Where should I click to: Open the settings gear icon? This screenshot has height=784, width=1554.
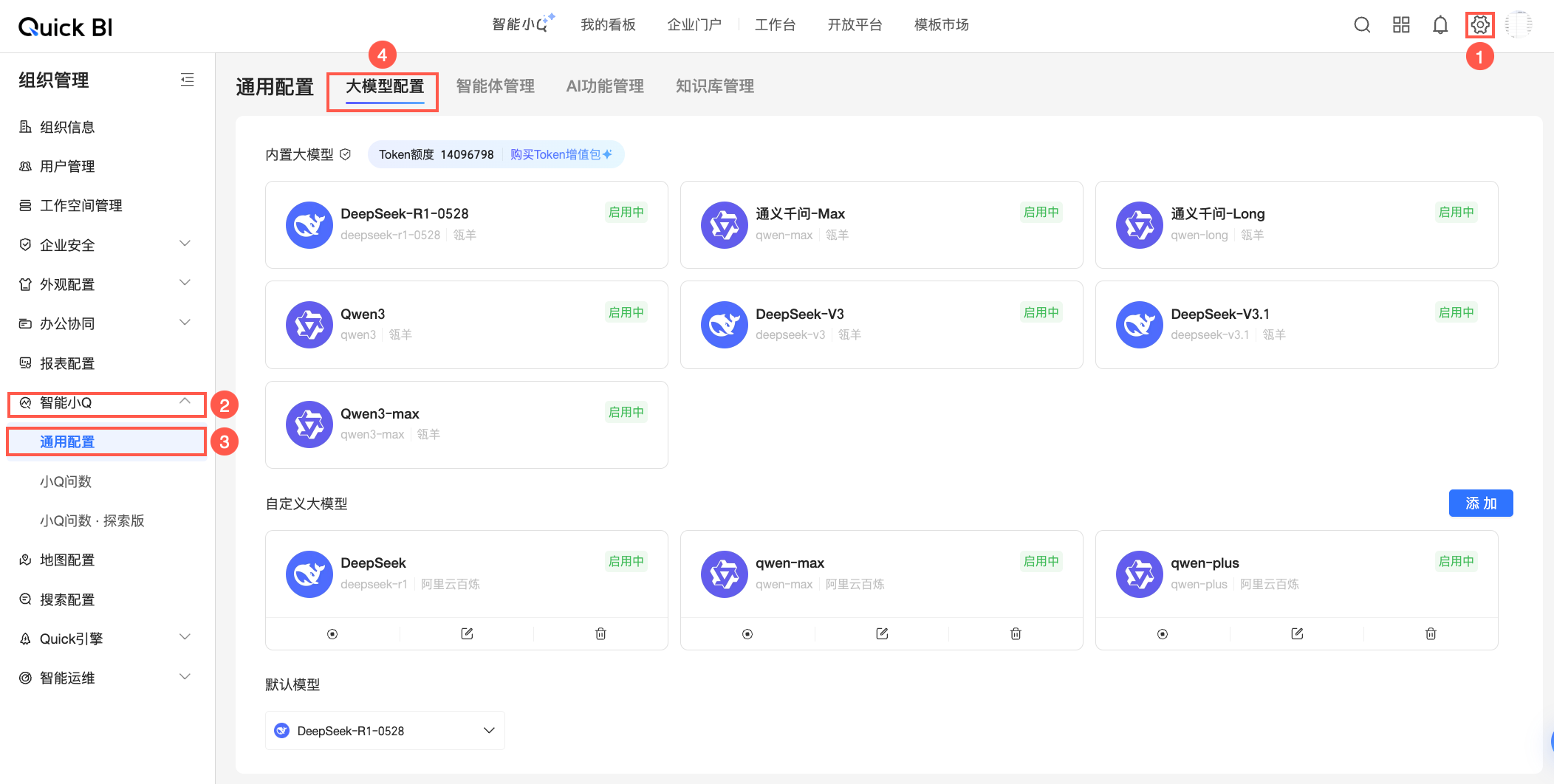point(1479,25)
